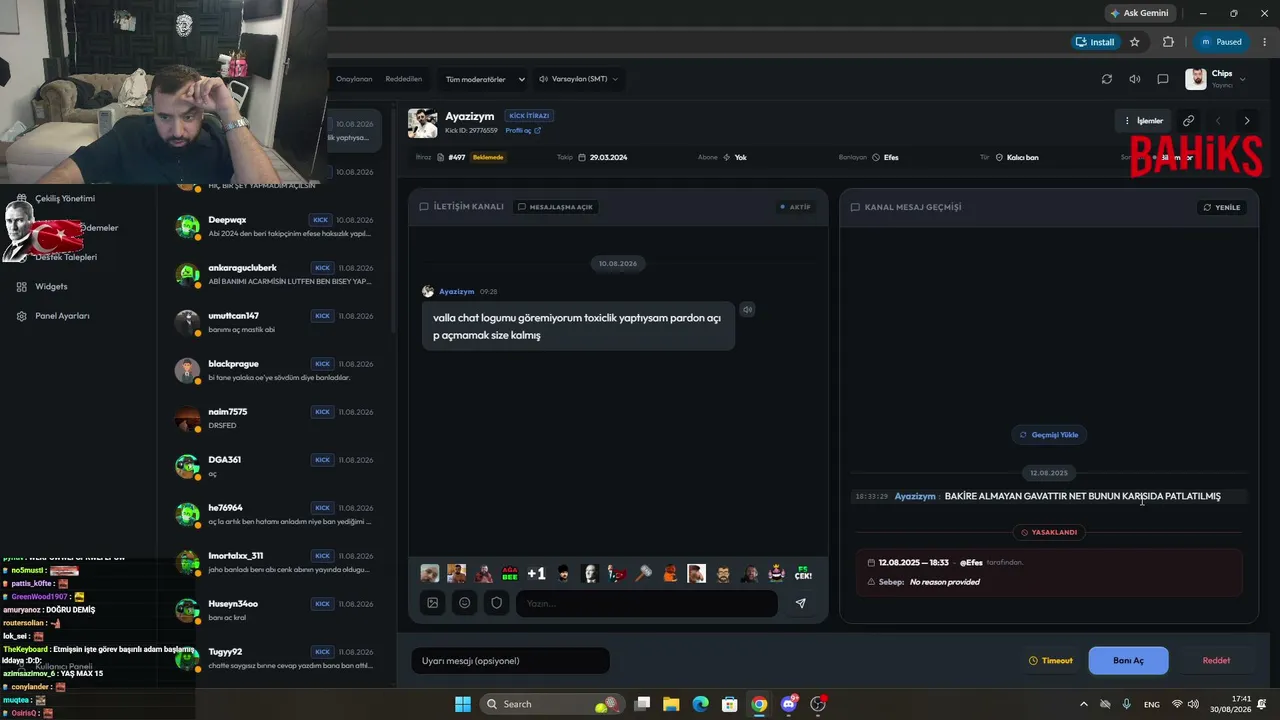Click the Profili aç link
Screen dimensions: 1280x720
(x=523, y=131)
